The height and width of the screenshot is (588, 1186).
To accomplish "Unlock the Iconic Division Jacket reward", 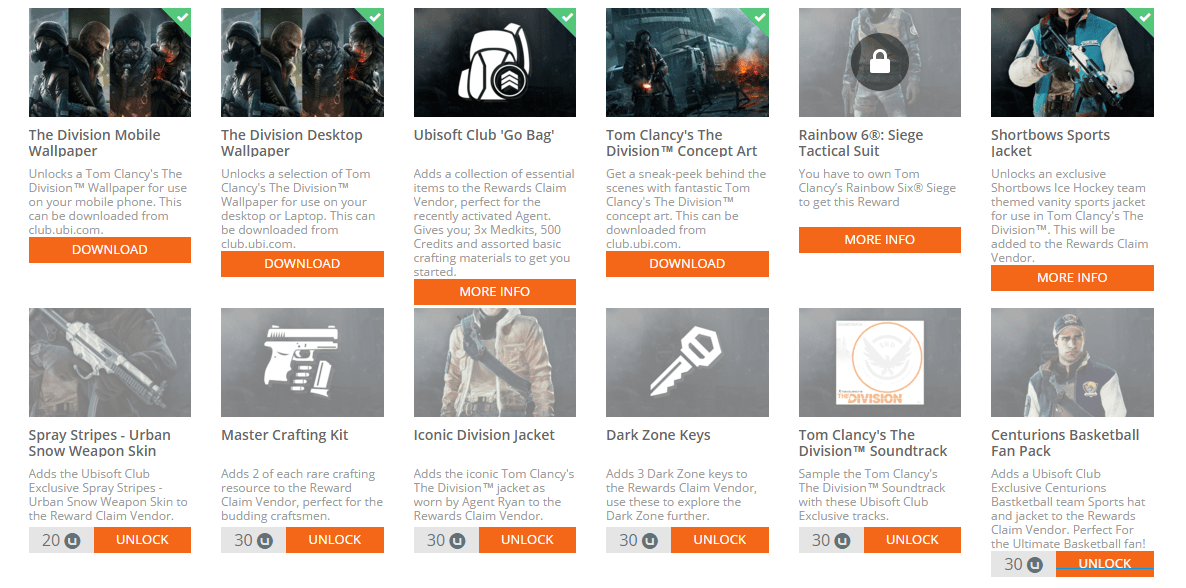I will (527, 540).
